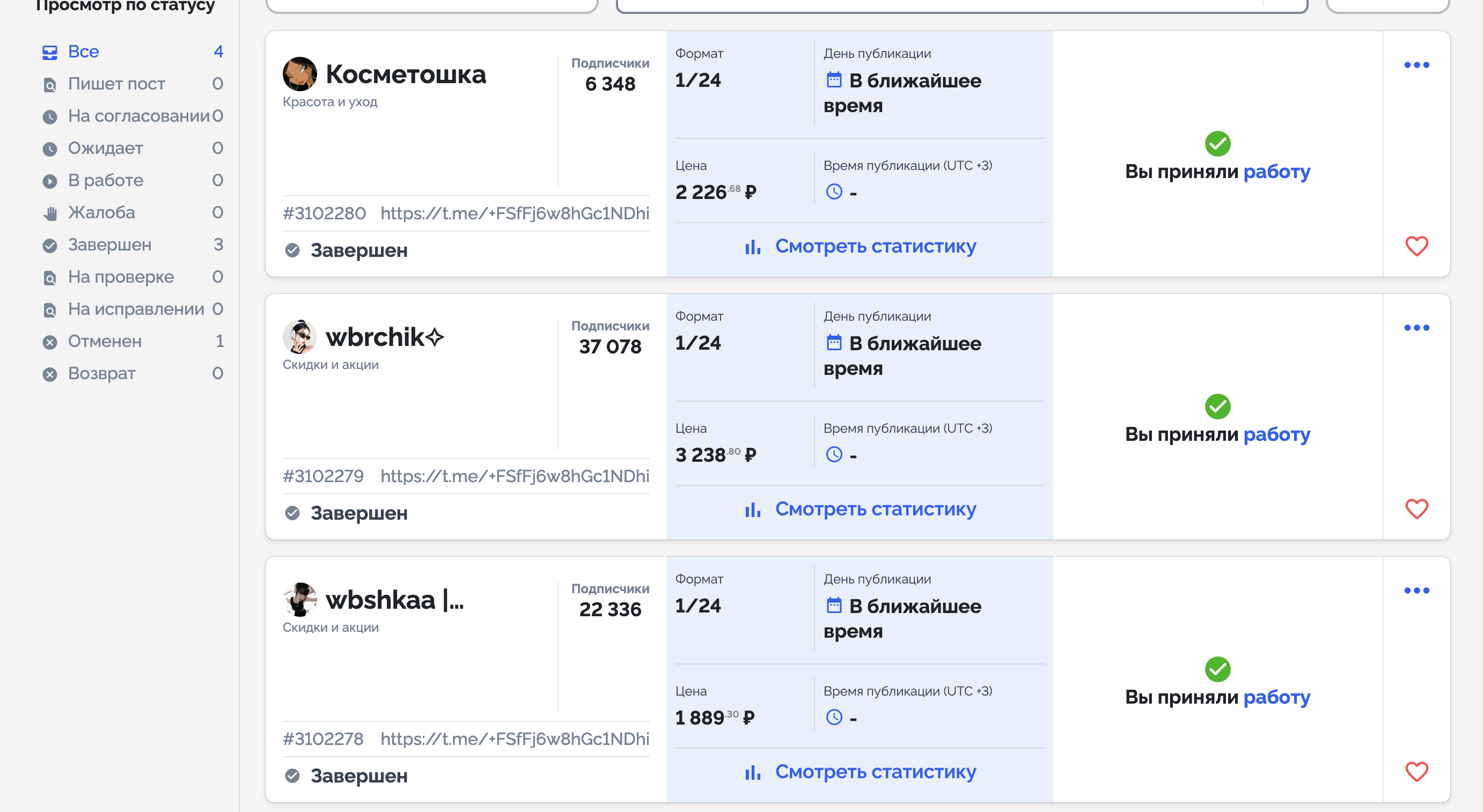Click the Косметошка channel avatar
The width and height of the screenshot is (1483, 812).
tap(299, 74)
